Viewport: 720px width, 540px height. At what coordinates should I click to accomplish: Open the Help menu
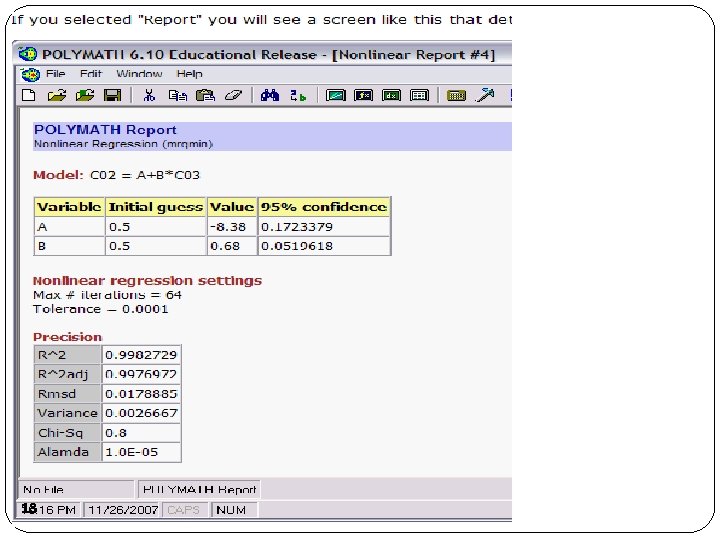click(x=189, y=73)
